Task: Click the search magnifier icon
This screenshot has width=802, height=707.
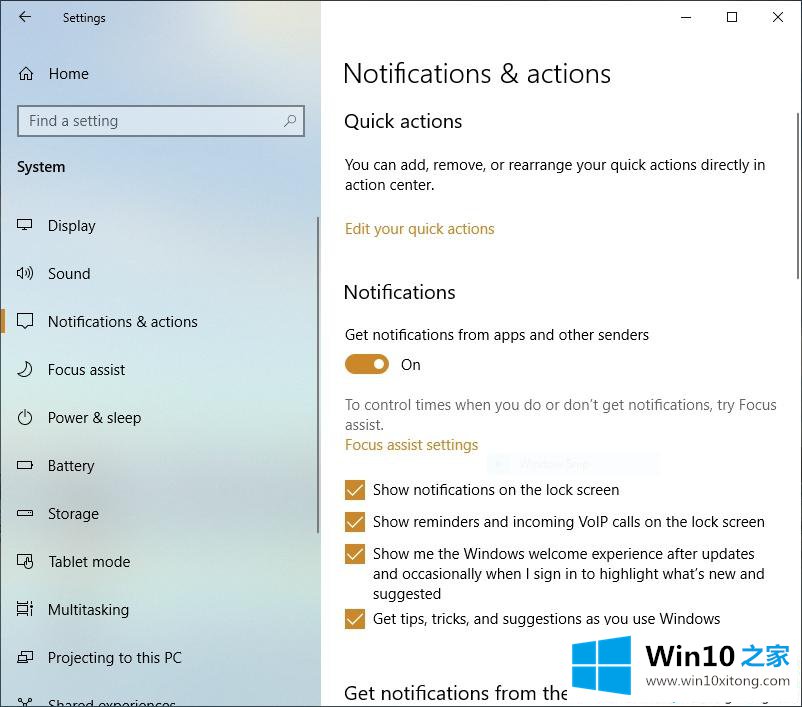Action: (x=289, y=121)
